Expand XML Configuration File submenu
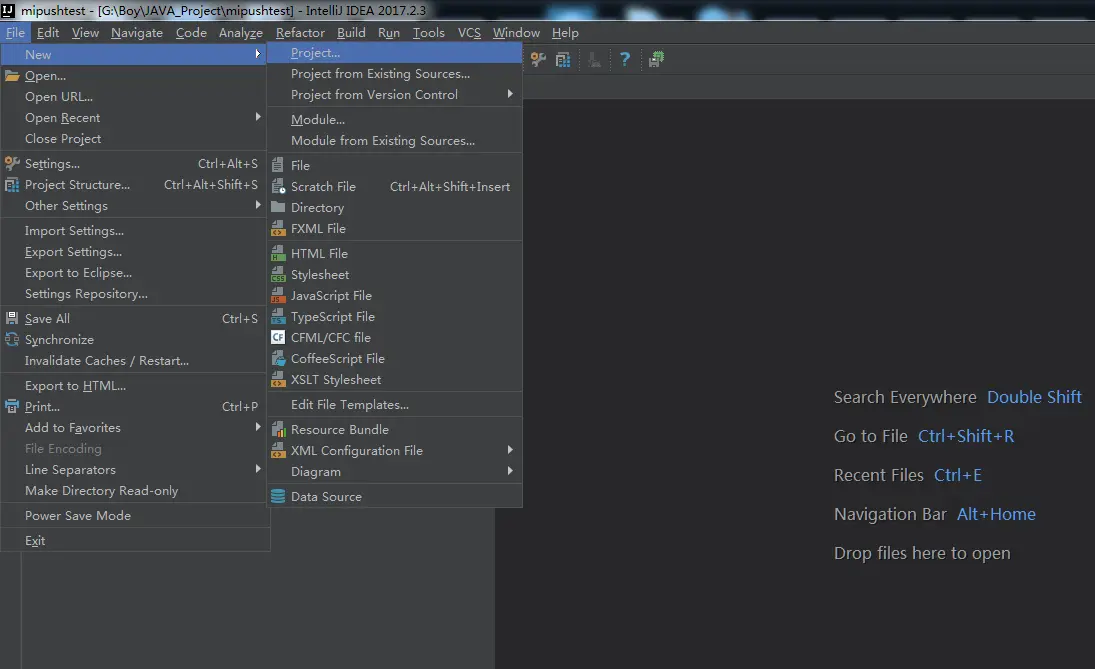 coord(395,450)
